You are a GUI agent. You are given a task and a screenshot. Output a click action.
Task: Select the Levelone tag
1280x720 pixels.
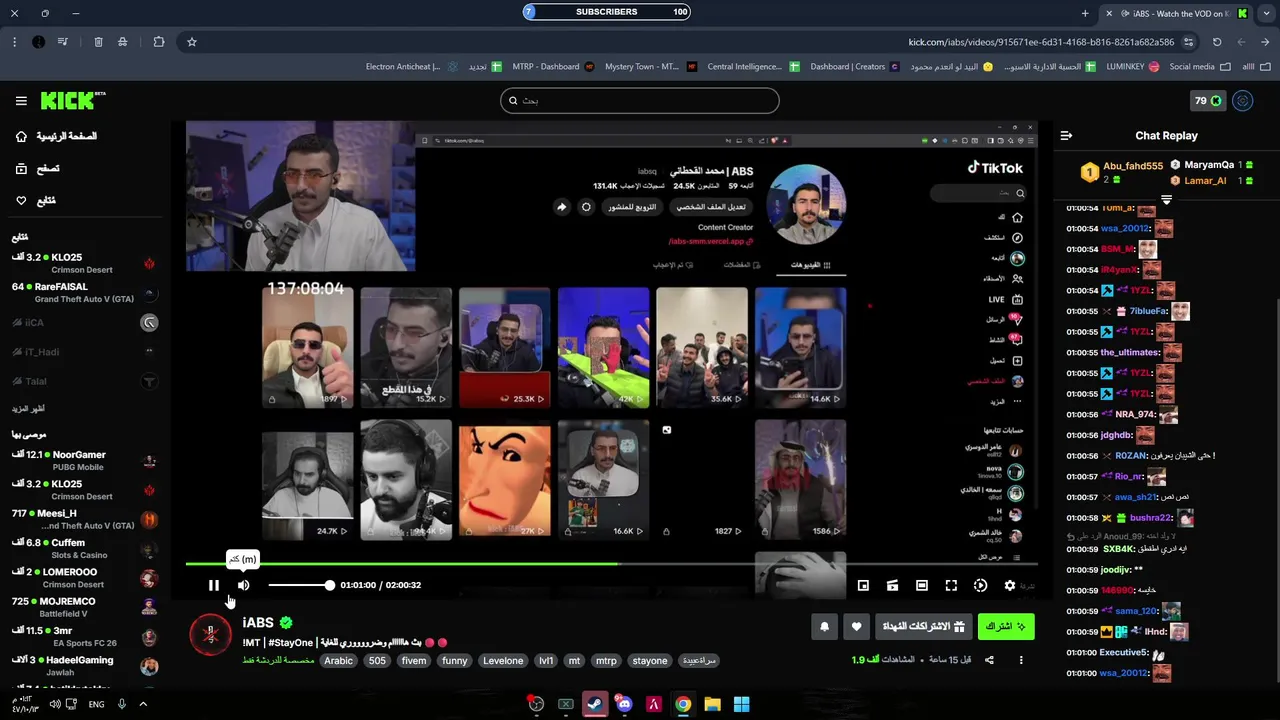(503, 661)
